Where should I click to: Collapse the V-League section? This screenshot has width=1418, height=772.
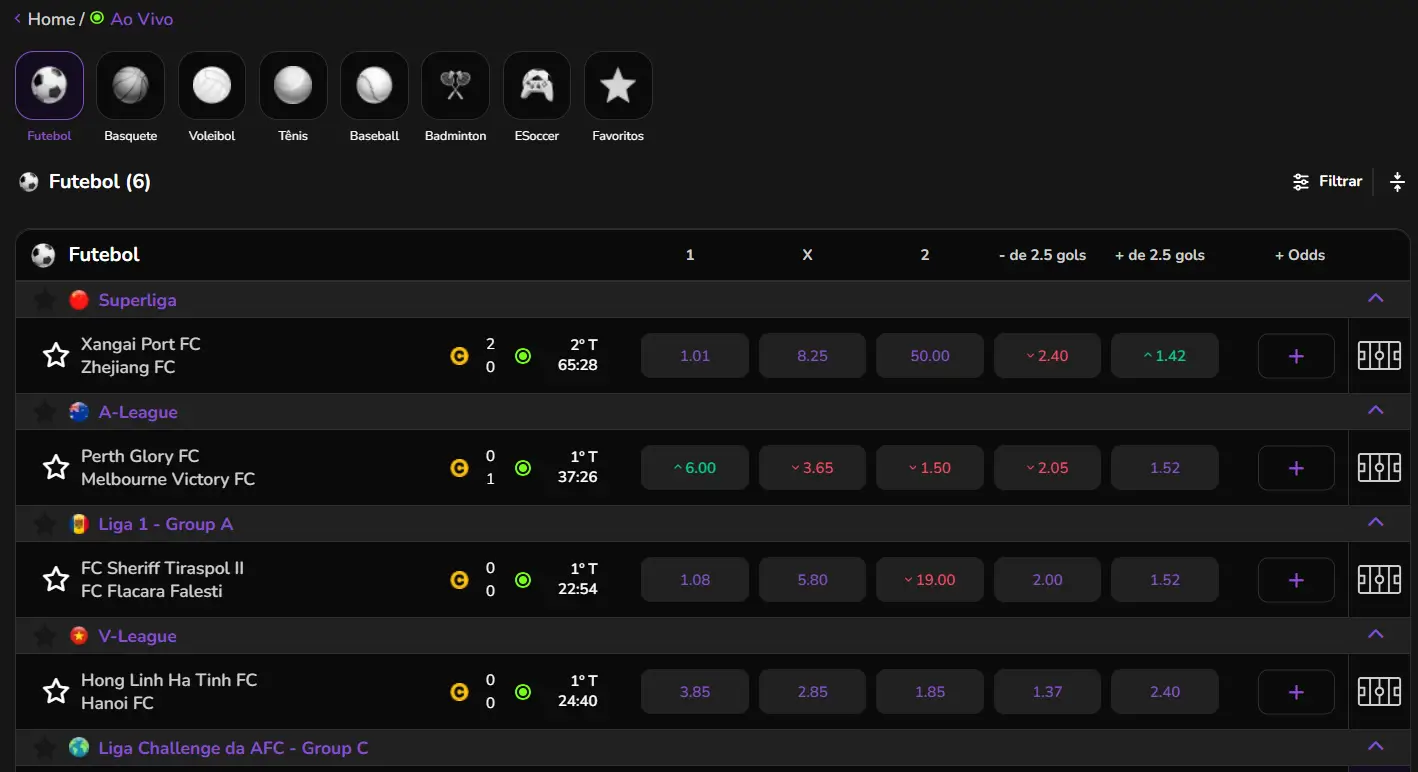click(x=1375, y=635)
